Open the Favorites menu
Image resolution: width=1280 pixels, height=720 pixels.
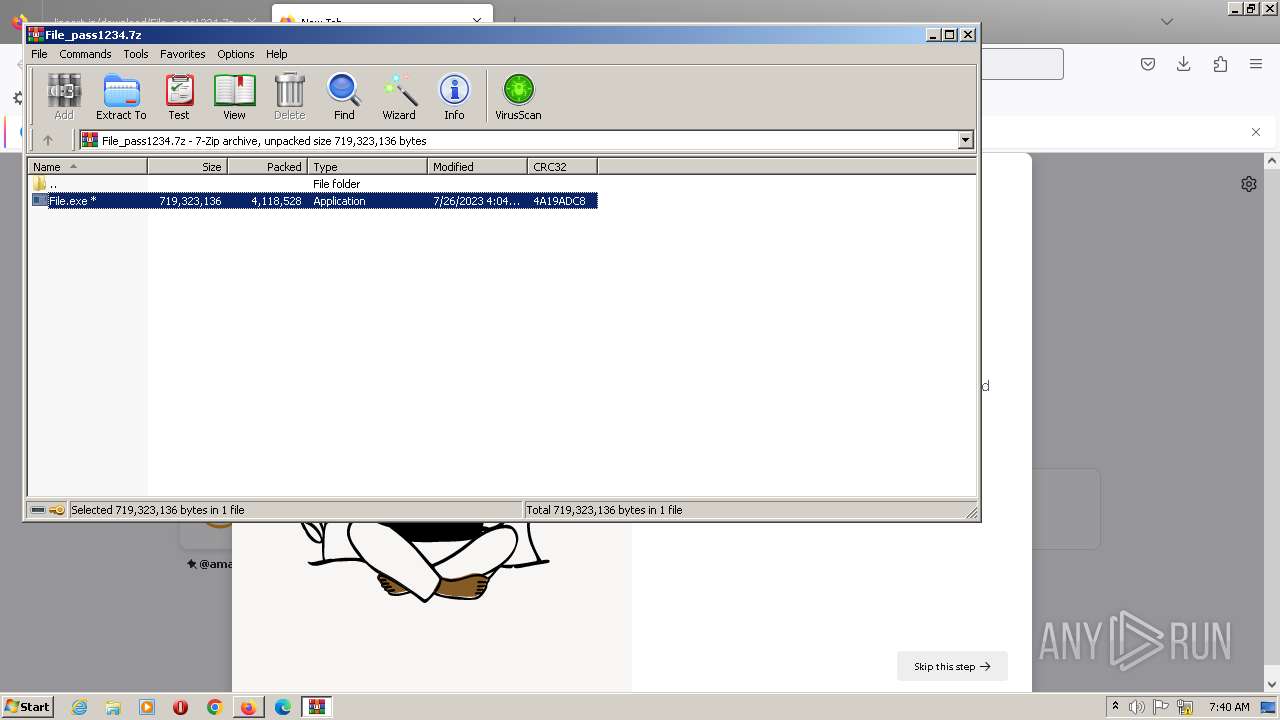(182, 54)
